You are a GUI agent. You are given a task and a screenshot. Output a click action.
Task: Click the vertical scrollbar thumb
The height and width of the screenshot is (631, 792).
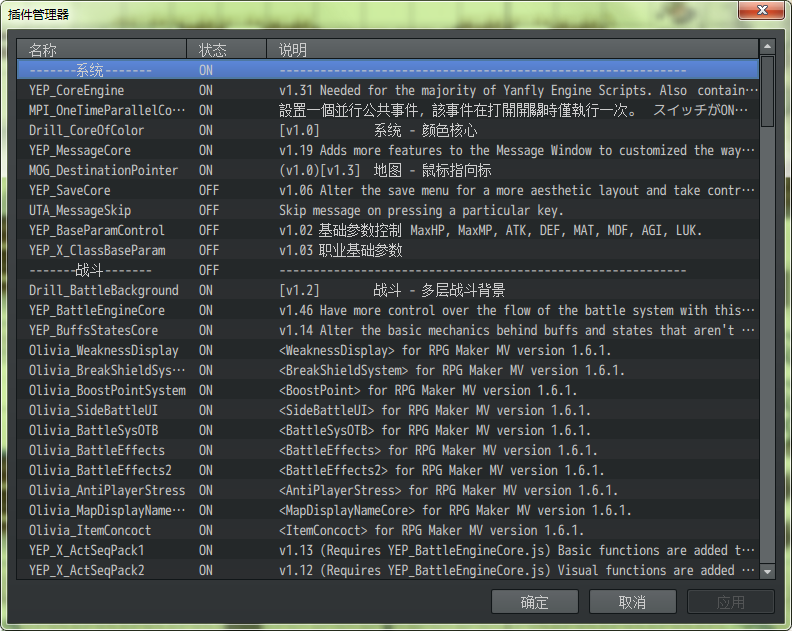pos(767,91)
